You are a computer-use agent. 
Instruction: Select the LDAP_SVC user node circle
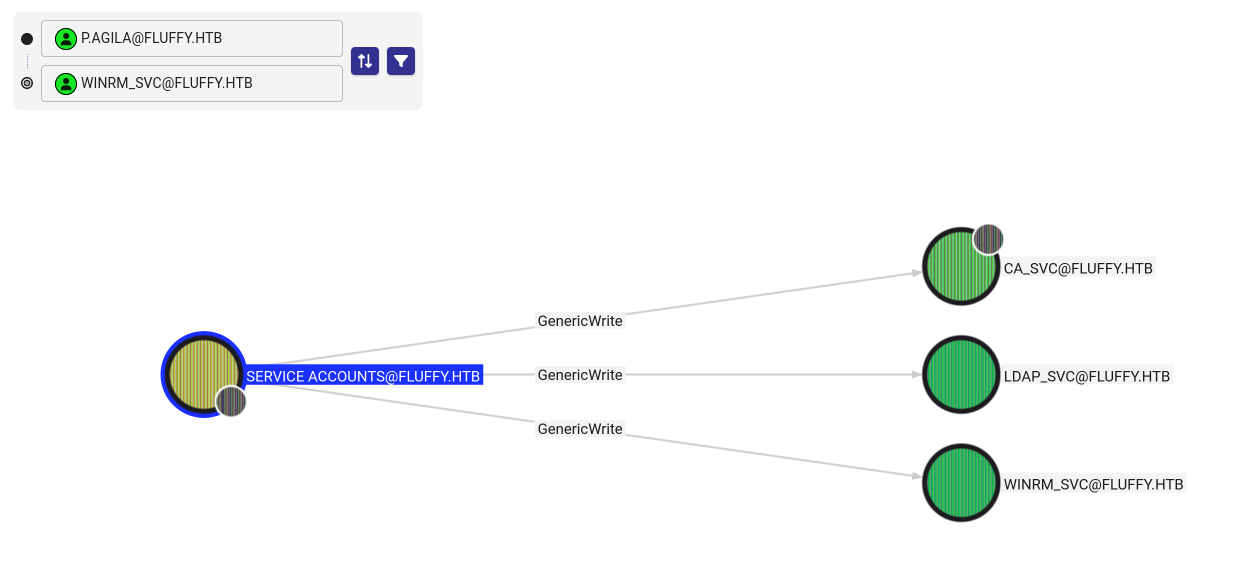coord(961,375)
